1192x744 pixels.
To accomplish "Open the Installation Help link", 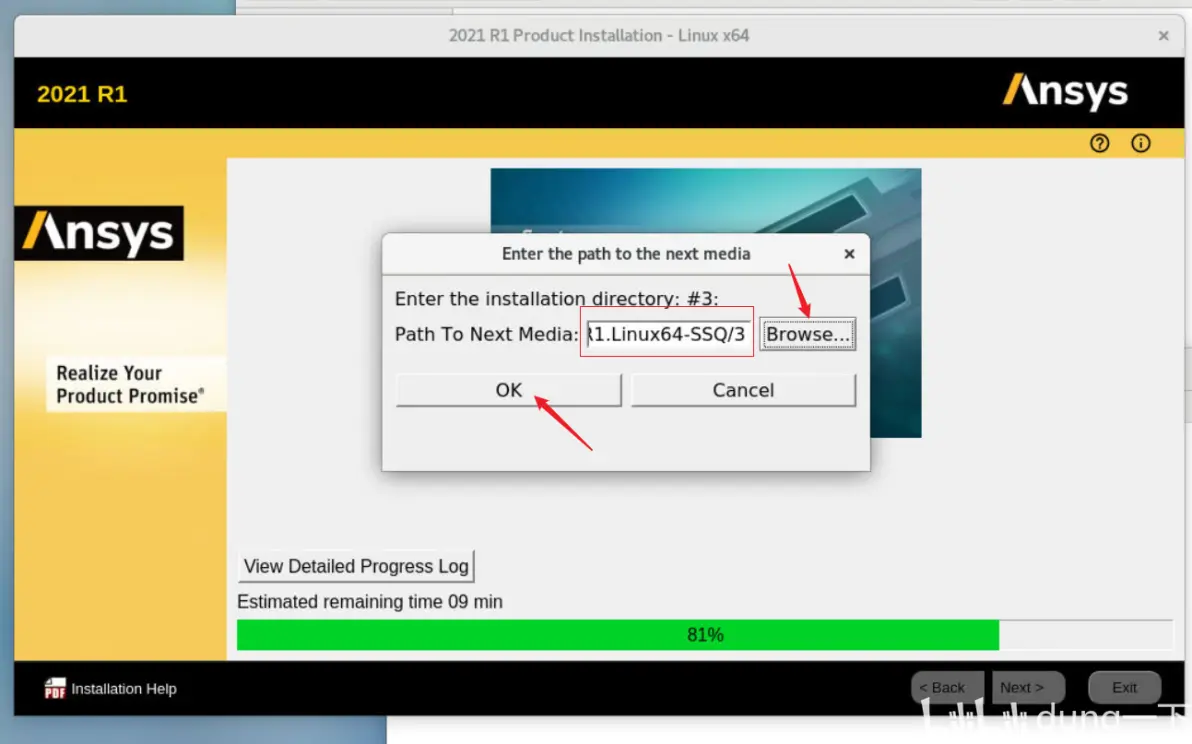I will pos(124,689).
